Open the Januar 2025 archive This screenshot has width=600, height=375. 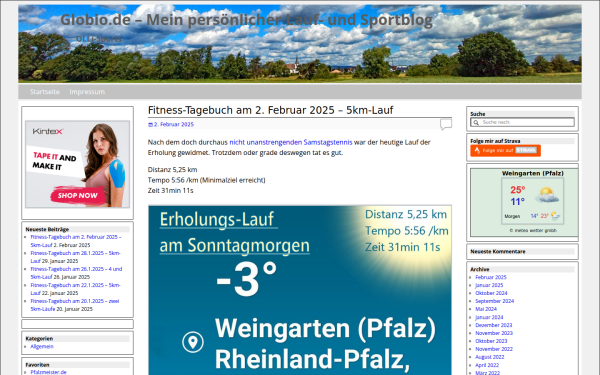coord(489,285)
